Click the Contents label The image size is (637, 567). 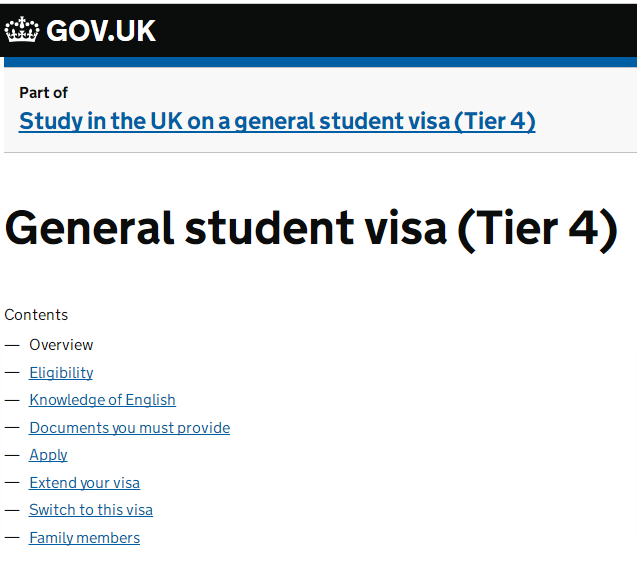tap(36, 315)
